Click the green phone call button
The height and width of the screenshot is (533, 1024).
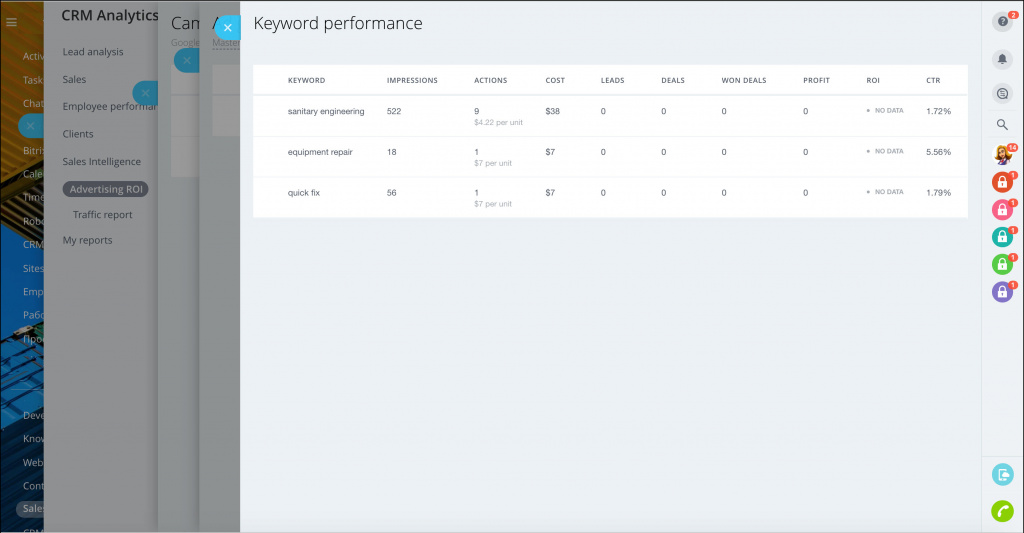coord(1002,510)
